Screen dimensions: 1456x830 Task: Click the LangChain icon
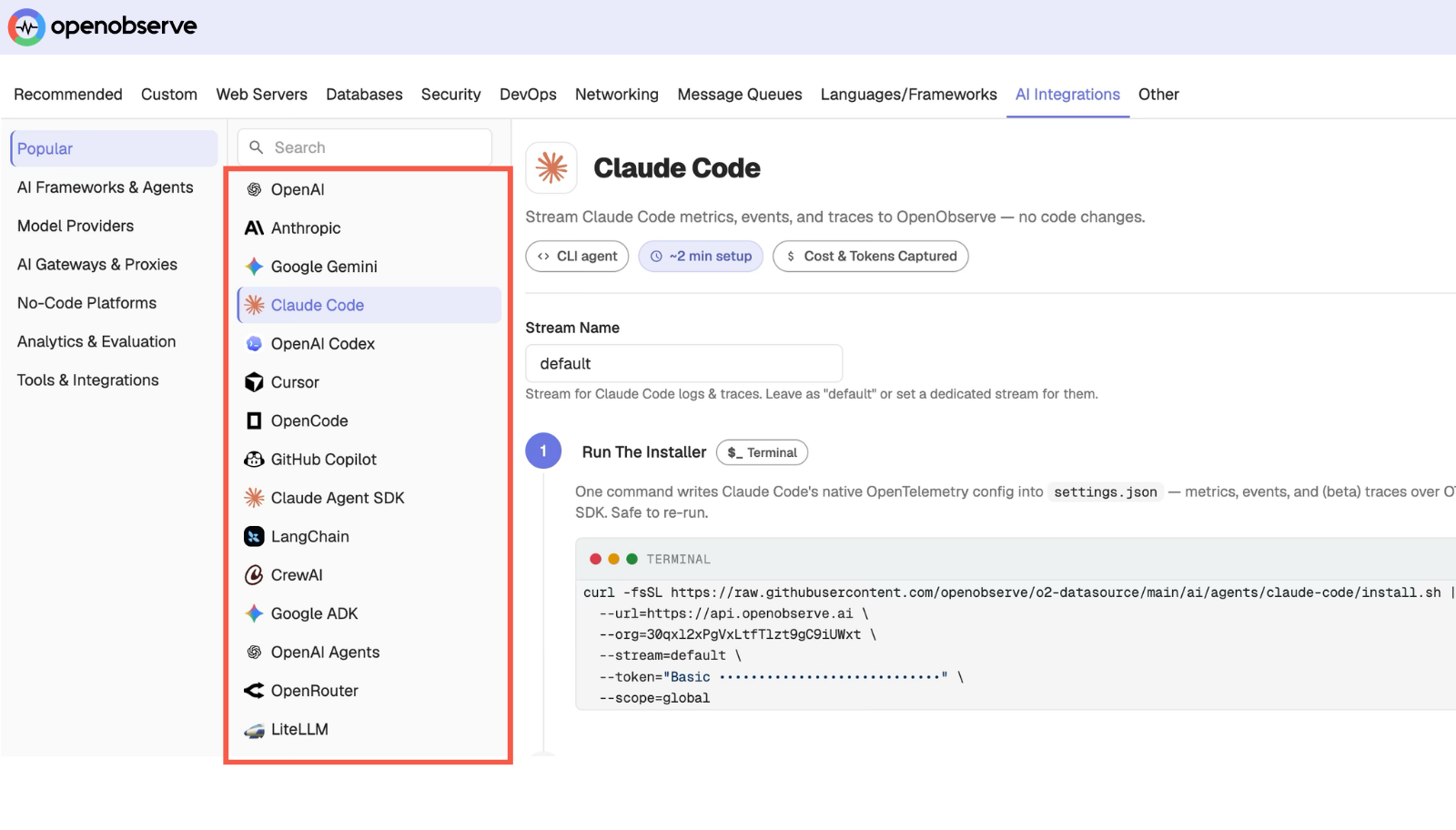pyautogui.click(x=254, y=537)
